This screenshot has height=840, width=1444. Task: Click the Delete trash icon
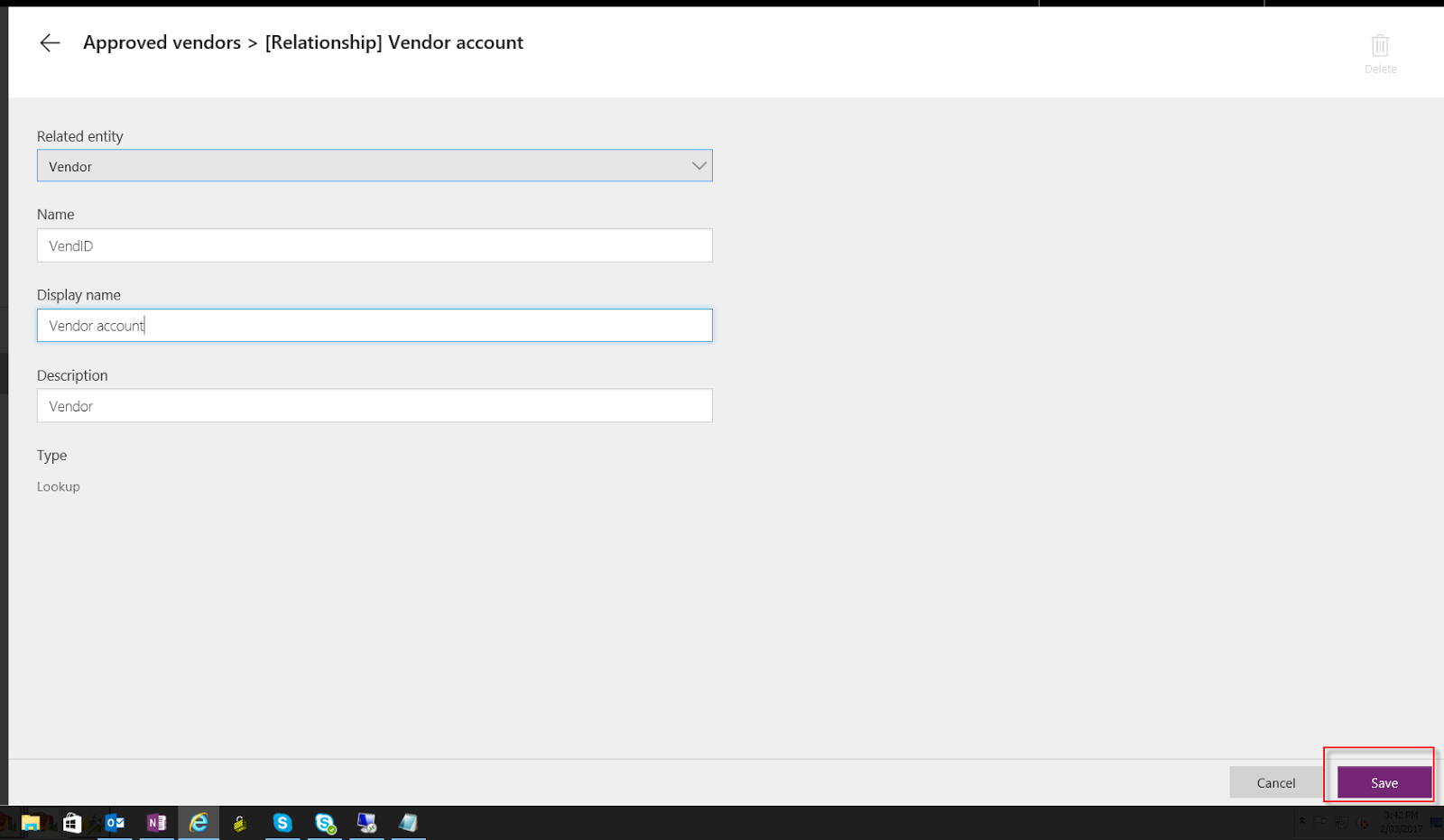pos(1380,46)
